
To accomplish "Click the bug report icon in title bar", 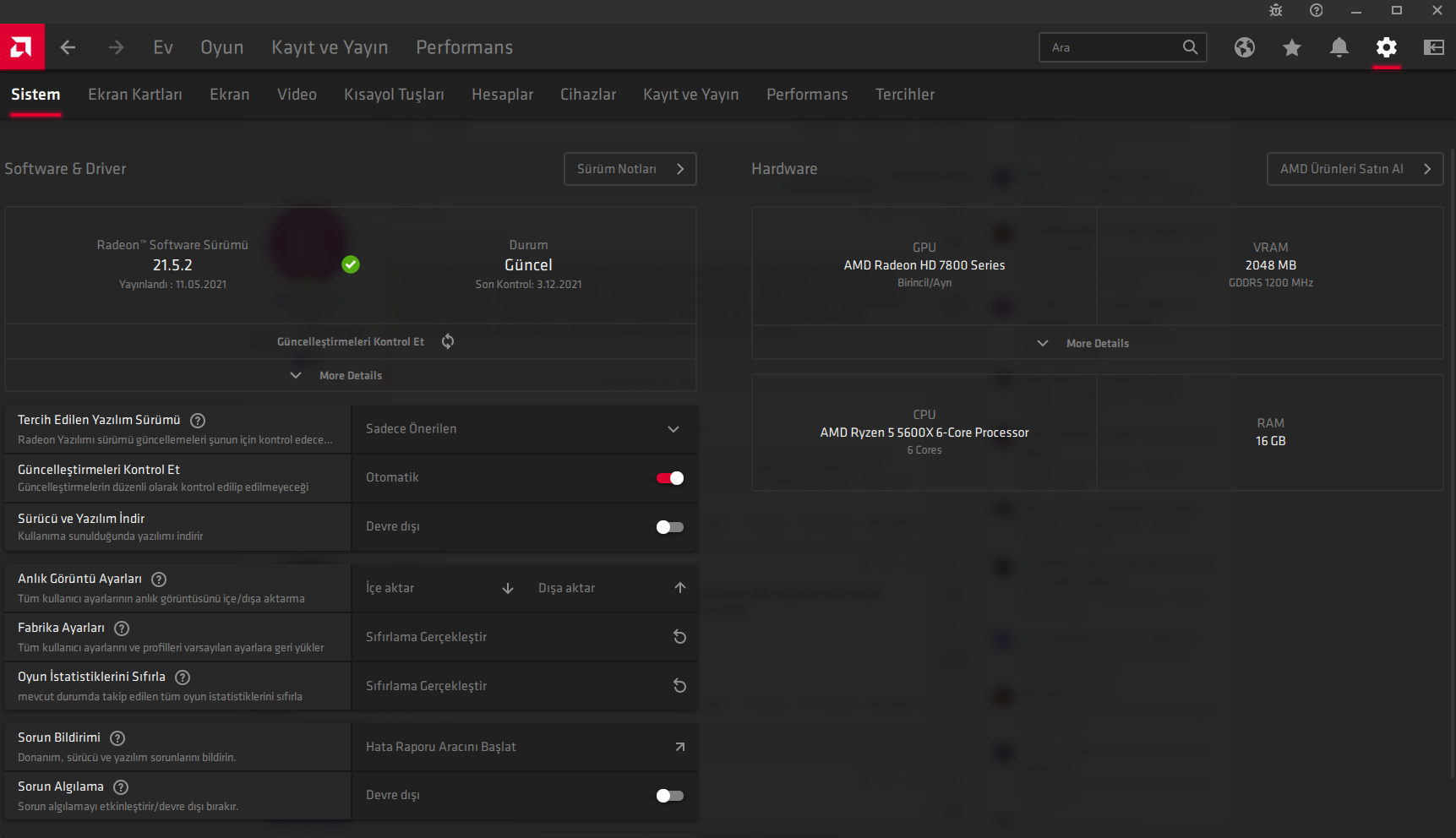I will 1275,11.
